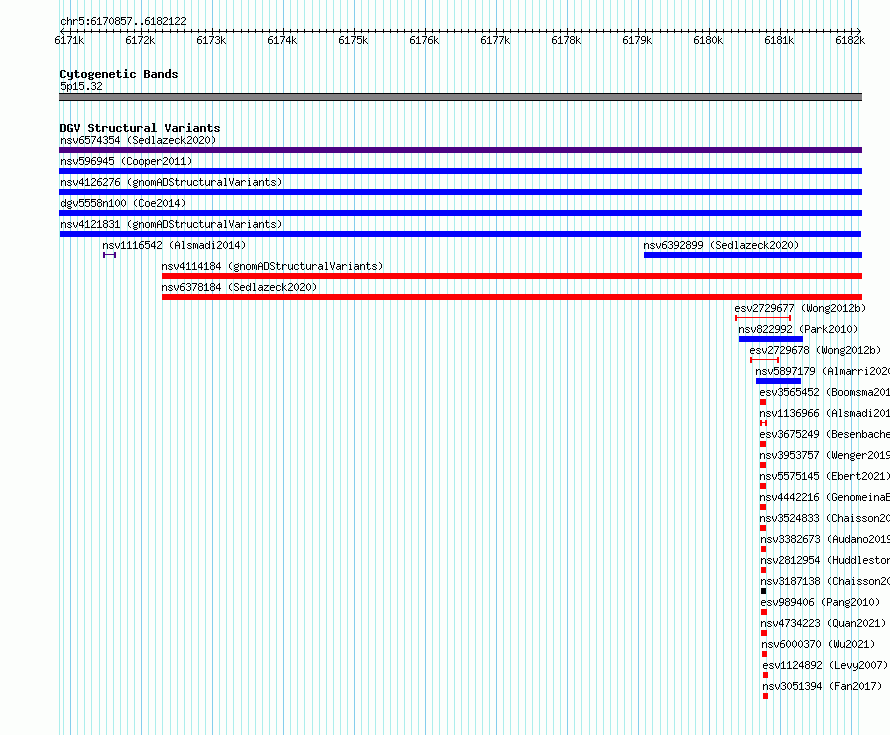Click the small purple nsv1116542 variant marker
Screen dimensions: 890x735
(110, 255)
